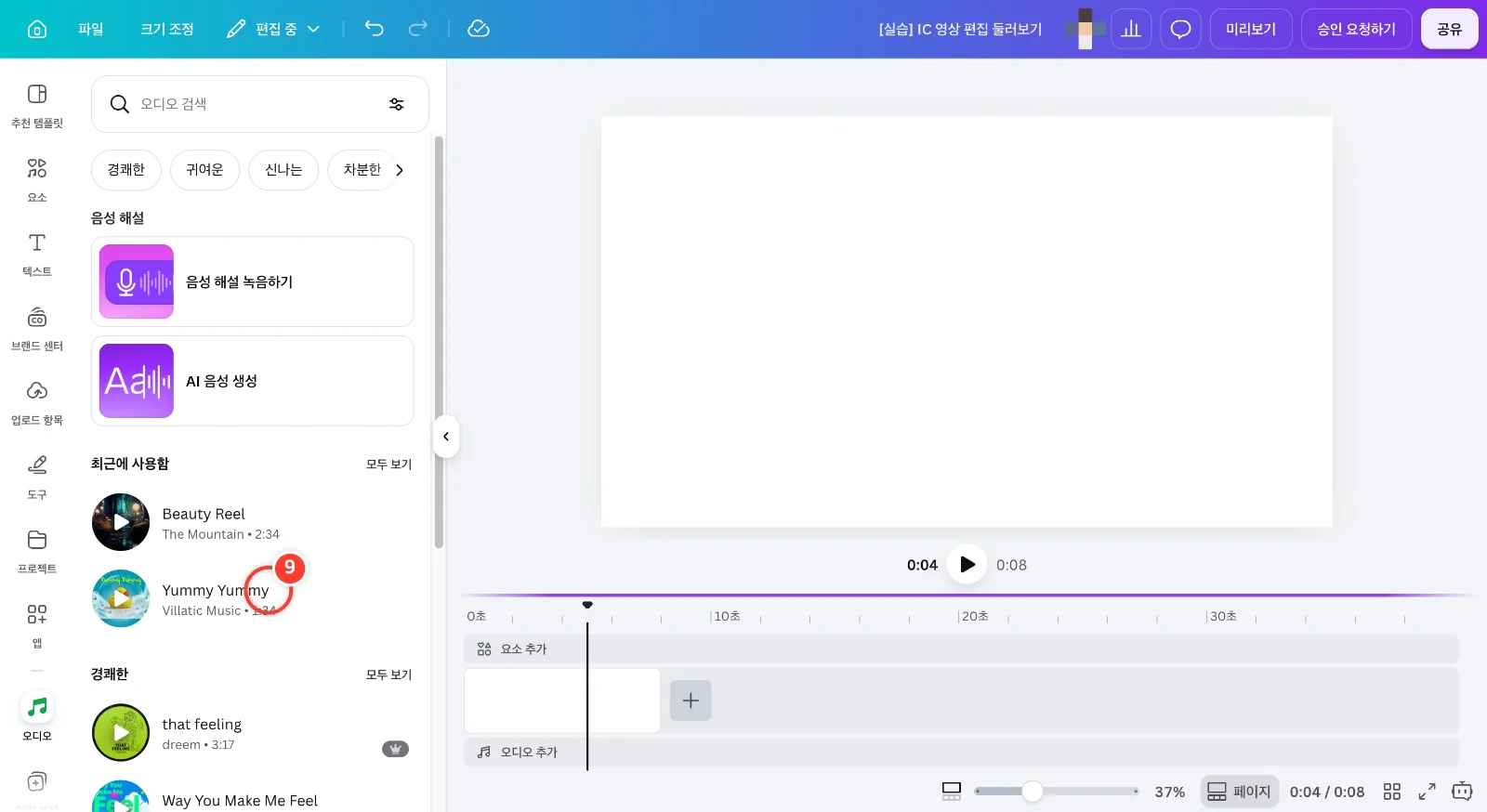The width and height of the screenshot is (1487, 812).
Task: Go to Canva home icon
Action: [37, 29]
